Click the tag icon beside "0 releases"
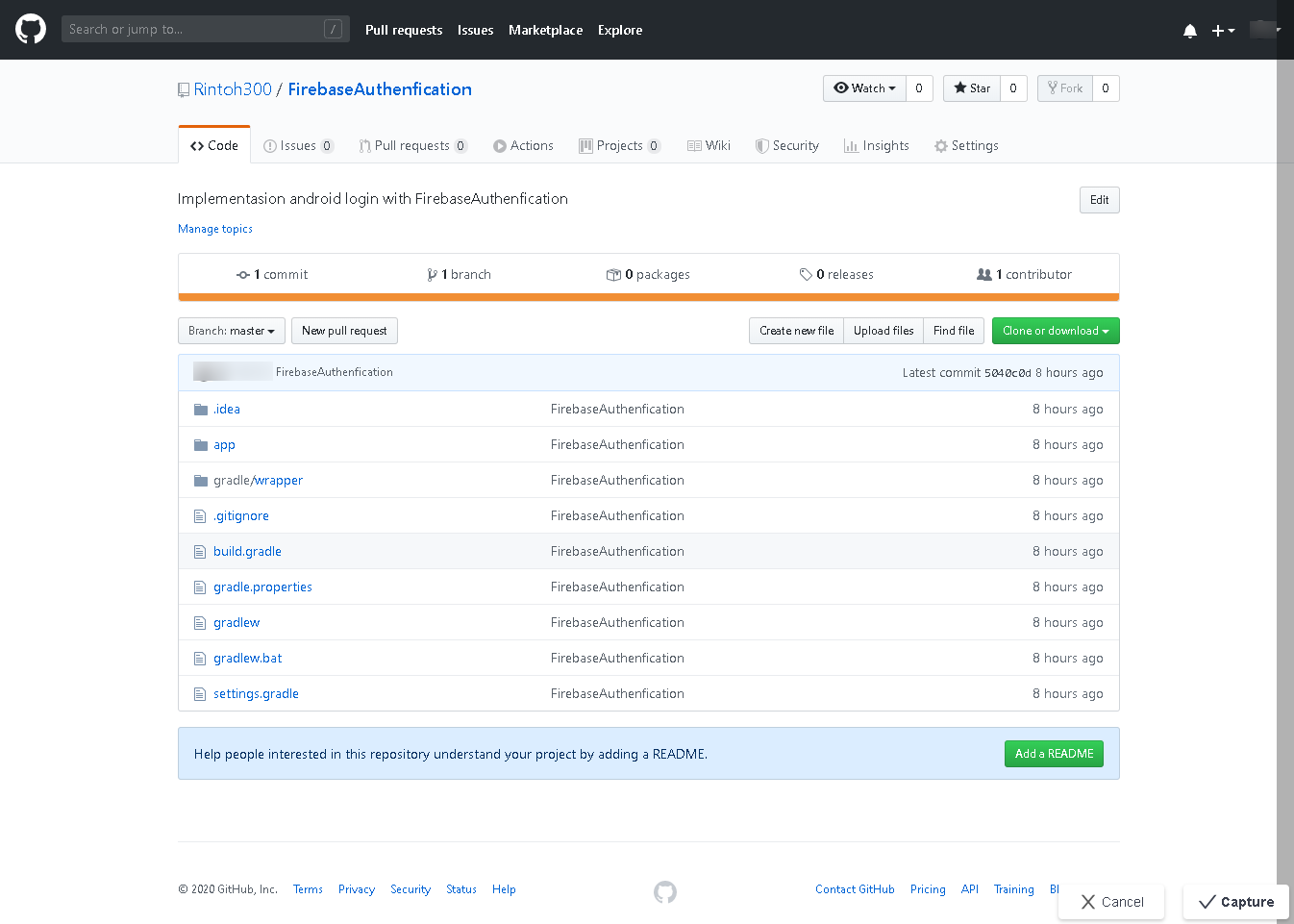The height and width of the screenshot is (924, 1294). 807,274
